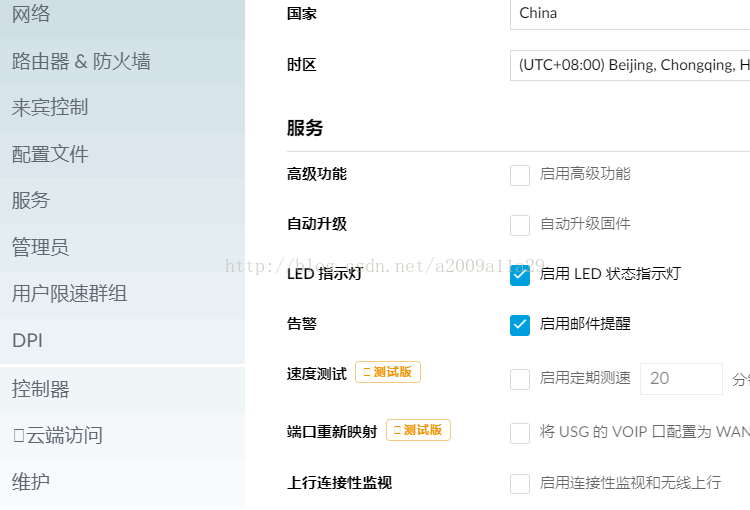The width and height of the screenshot is (750, 510).
Task: Open the 网络 settings section
Action: click(x=32, y=14)
